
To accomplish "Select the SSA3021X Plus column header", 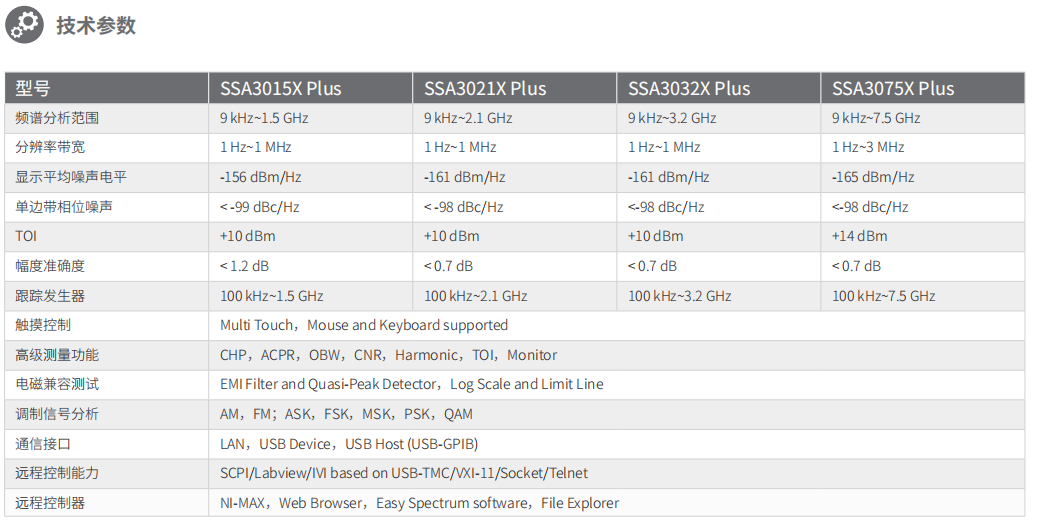I will coord(485,88).
